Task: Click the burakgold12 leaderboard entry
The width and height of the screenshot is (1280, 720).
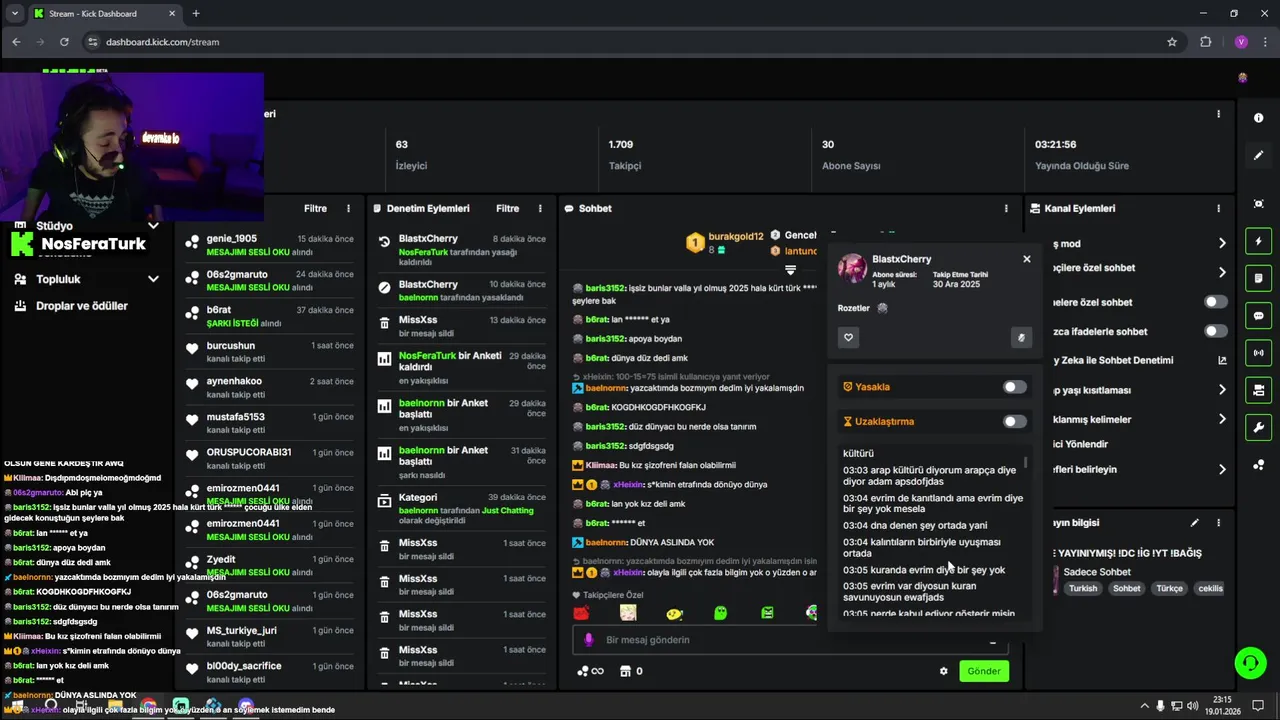Action: tap(726, 242)
